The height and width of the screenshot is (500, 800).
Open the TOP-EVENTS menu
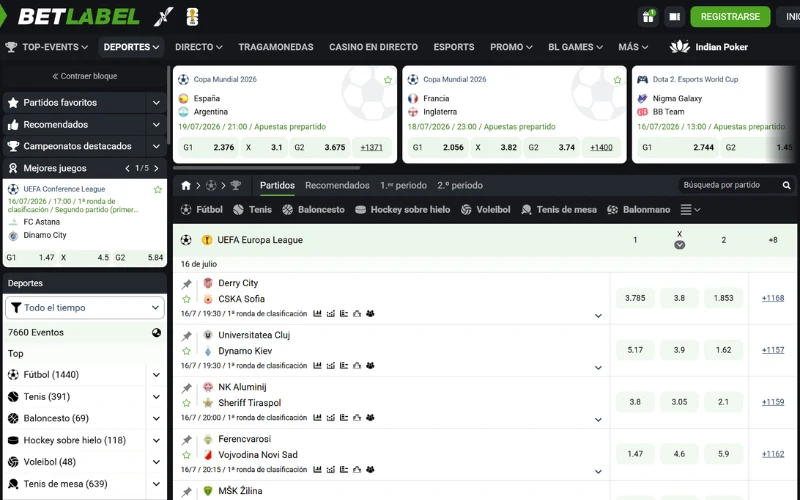pyautogui.click(x=46, y=47)
